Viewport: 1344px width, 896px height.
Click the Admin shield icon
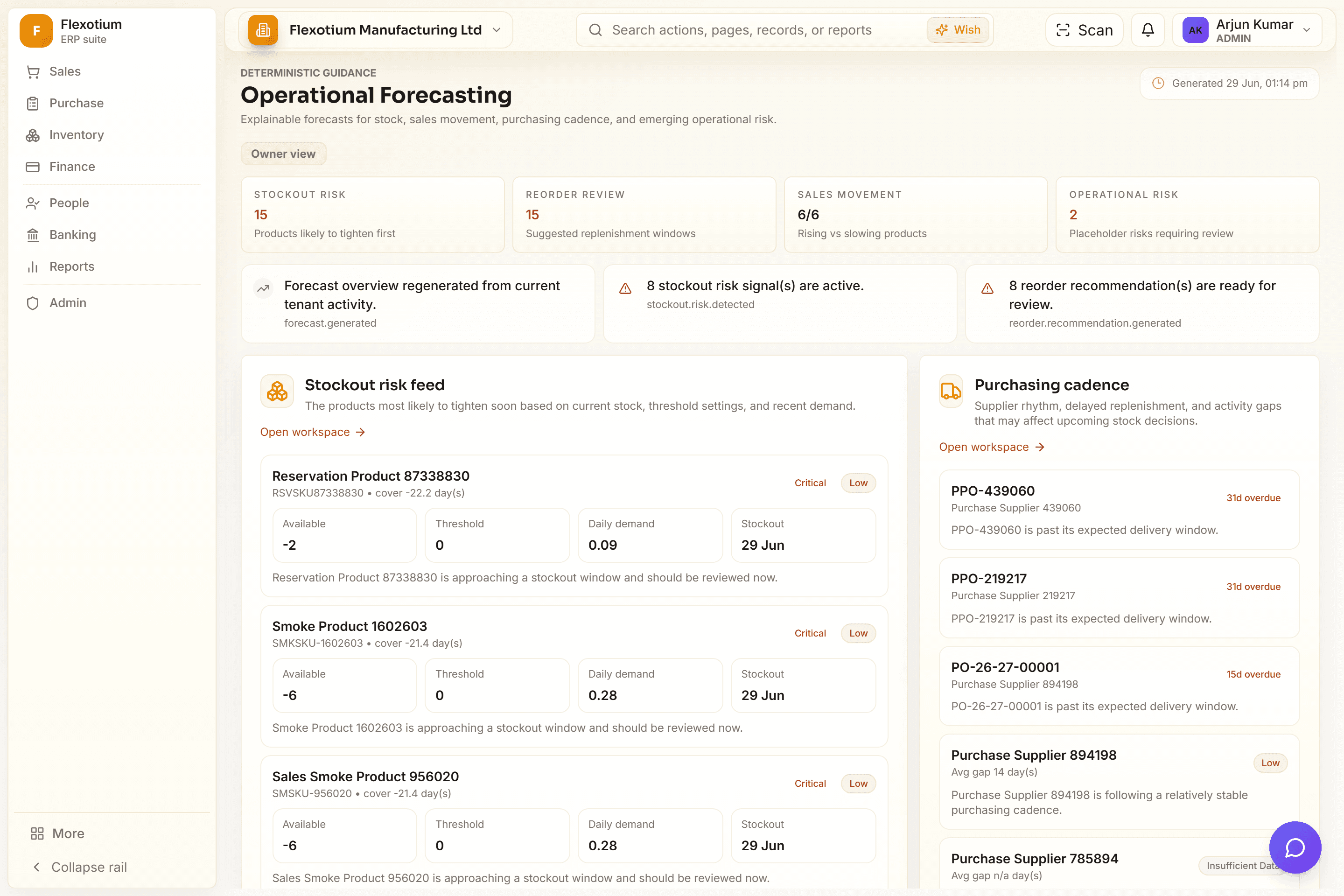click(33, 303)
